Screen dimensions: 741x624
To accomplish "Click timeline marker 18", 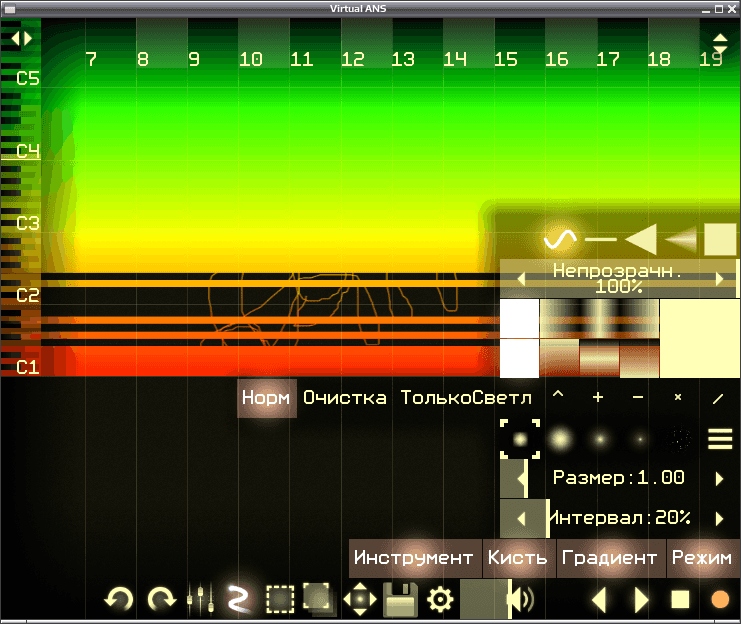I will click(x=659, y=60).
